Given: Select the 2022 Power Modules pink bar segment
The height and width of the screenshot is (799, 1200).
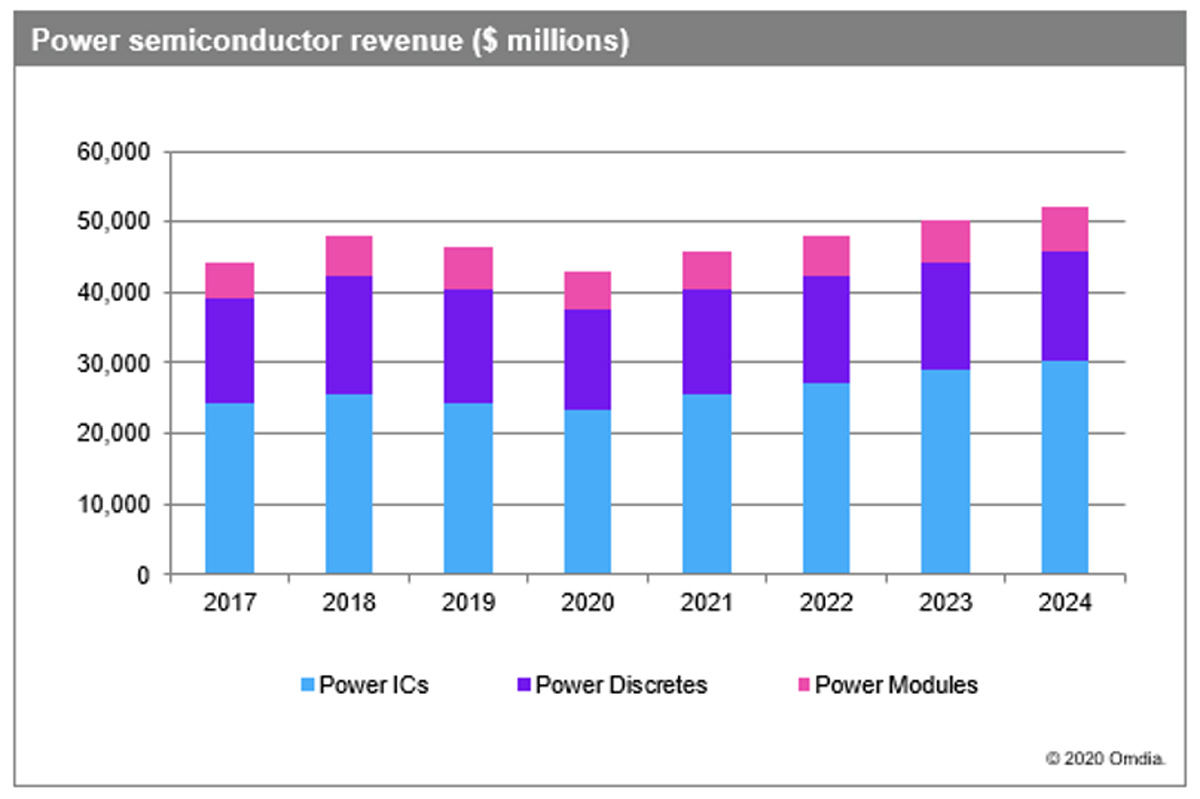Looking at the screenshot, I should 827,256.
